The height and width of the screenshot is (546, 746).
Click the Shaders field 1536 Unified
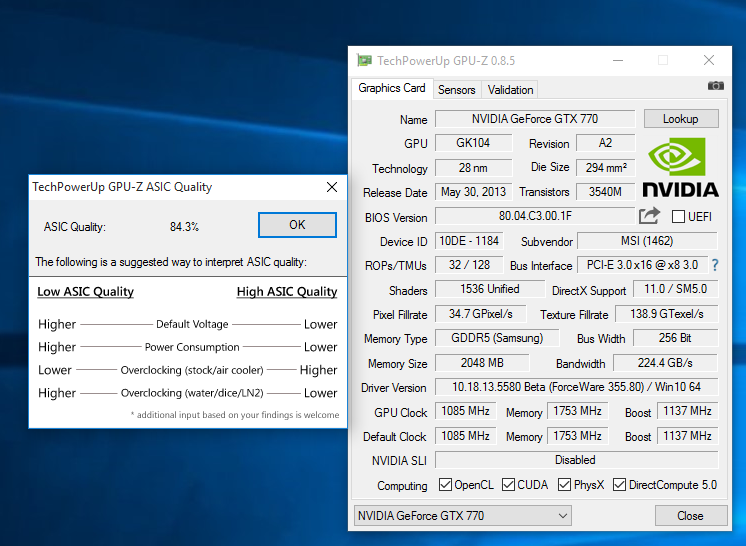(490, 289)
